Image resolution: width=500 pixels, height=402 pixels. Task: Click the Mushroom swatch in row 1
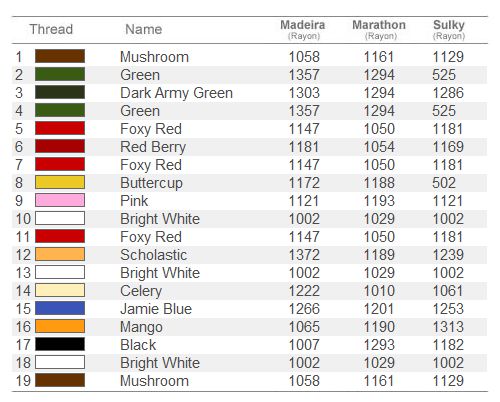(60, 56)
